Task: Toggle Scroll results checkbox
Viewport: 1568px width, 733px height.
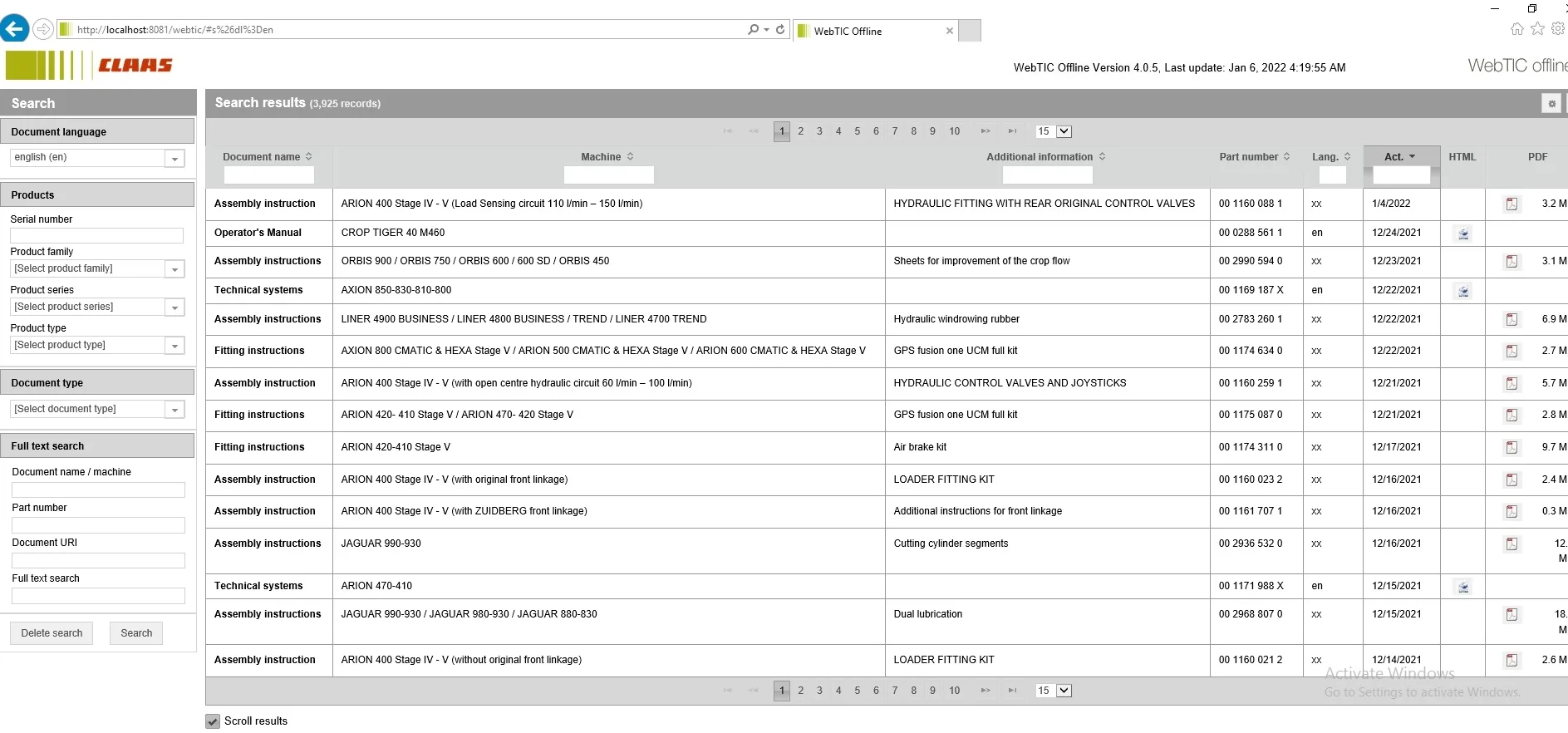Action: (213, 721)
